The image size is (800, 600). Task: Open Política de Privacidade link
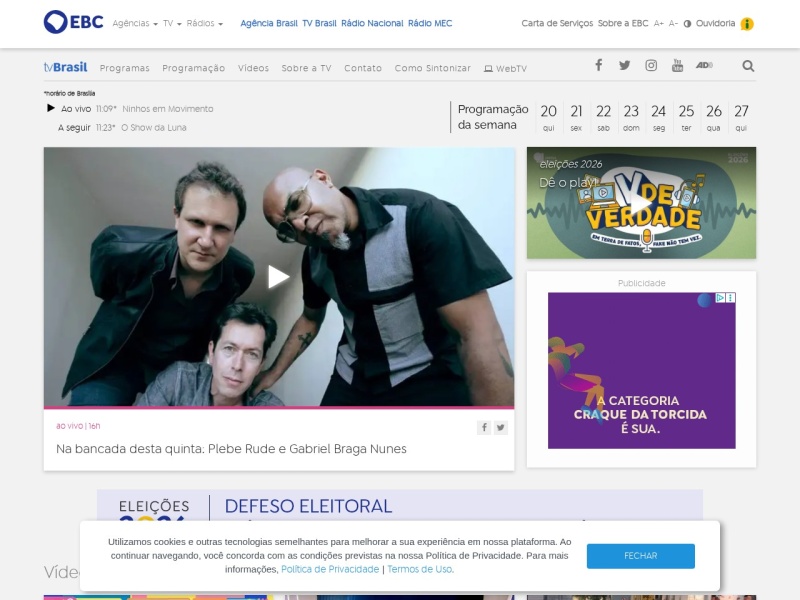click(x=330, y=569)
